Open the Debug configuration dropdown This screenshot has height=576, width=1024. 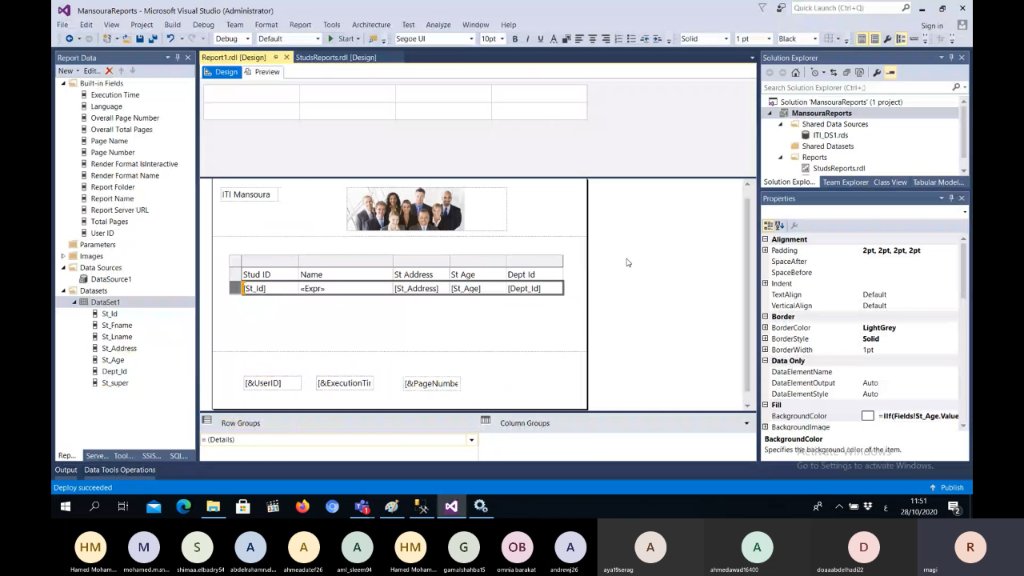pyautogui.click(x=247, y=39)
